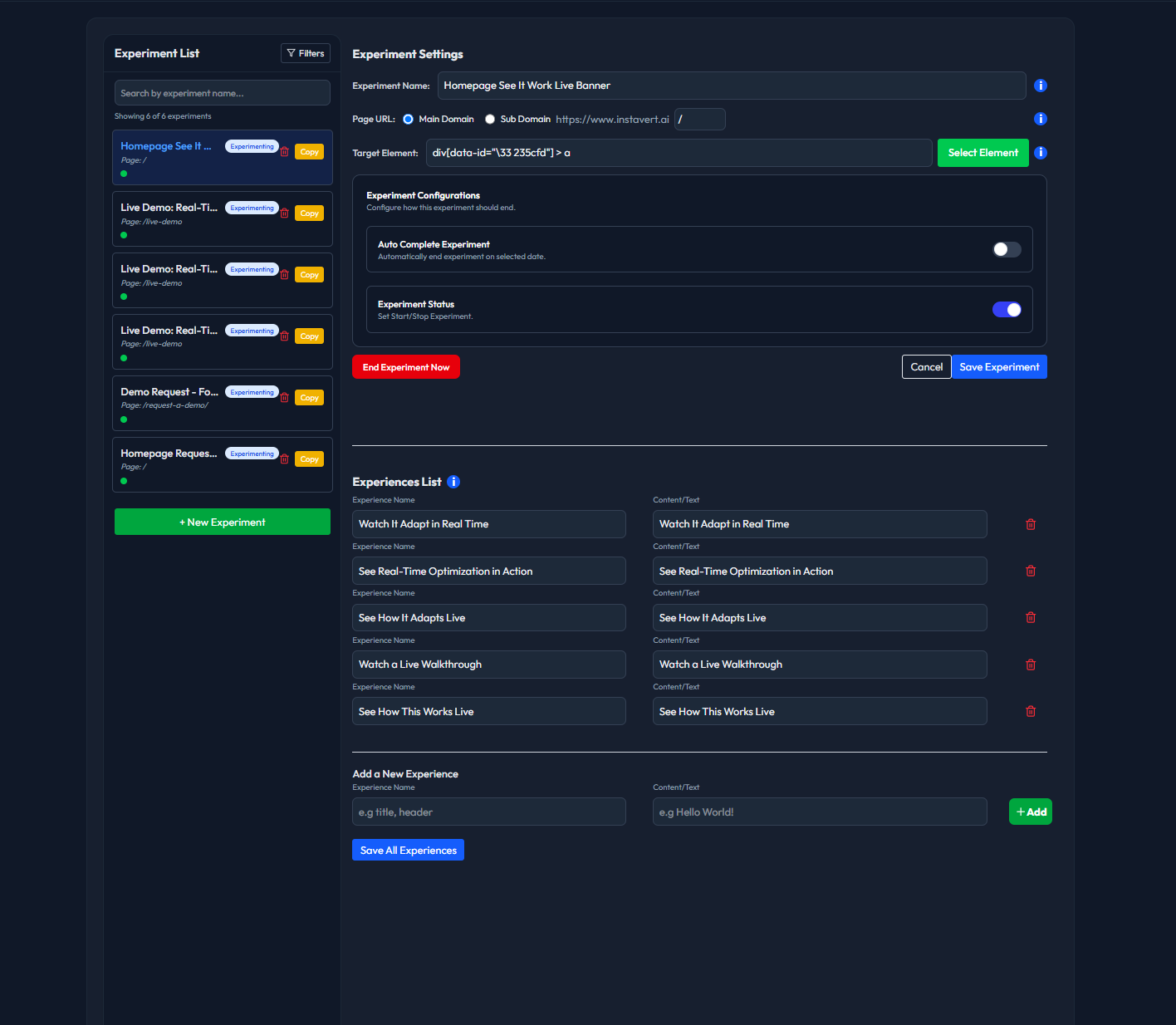Screen dimensions: 1176x1025
Task: Click Experimenting badge on Homepage Reques... card
Action: [252, 454]
